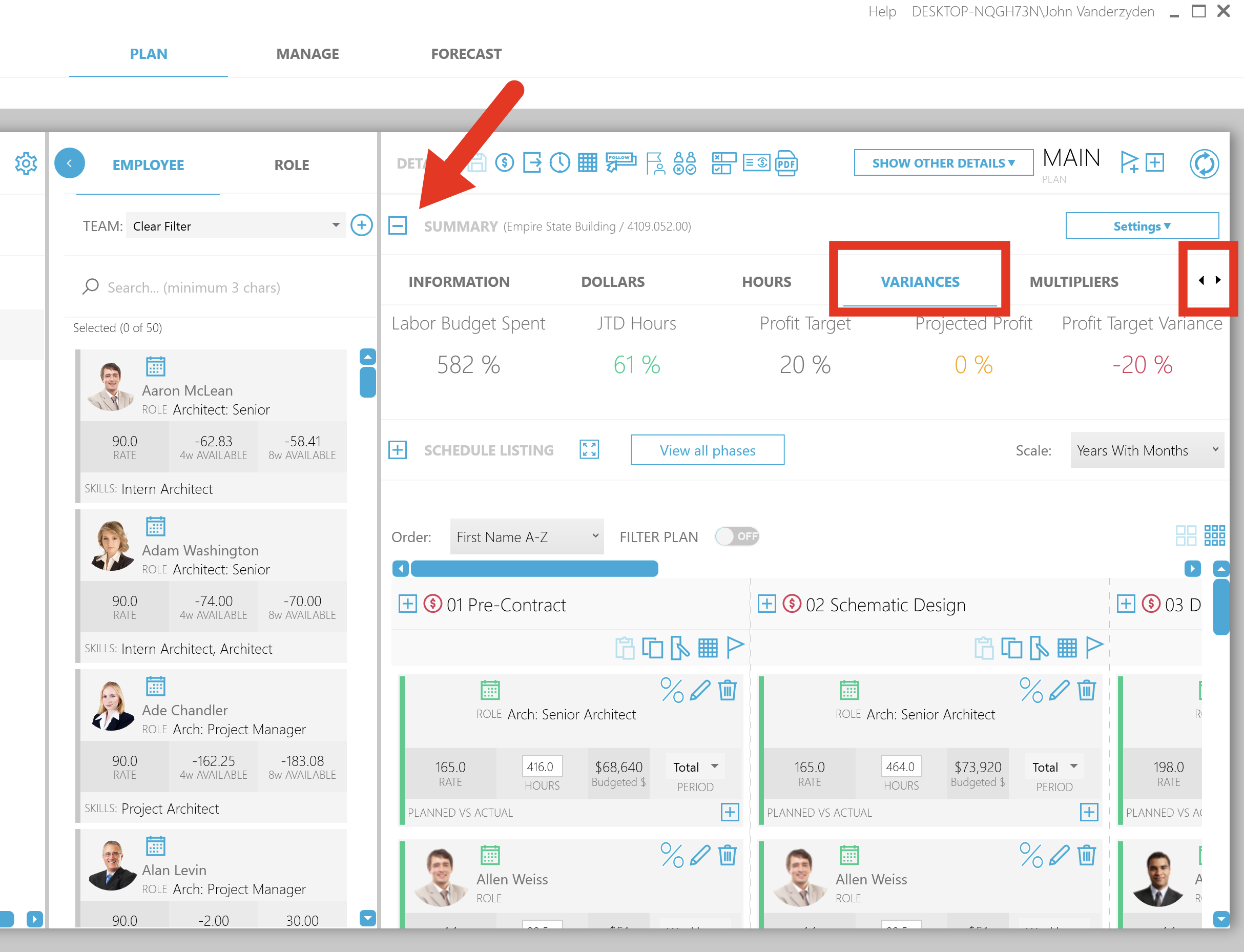Open the INFORMATION summary tab
Viewport: 1244px width, 952px height.
459,282
